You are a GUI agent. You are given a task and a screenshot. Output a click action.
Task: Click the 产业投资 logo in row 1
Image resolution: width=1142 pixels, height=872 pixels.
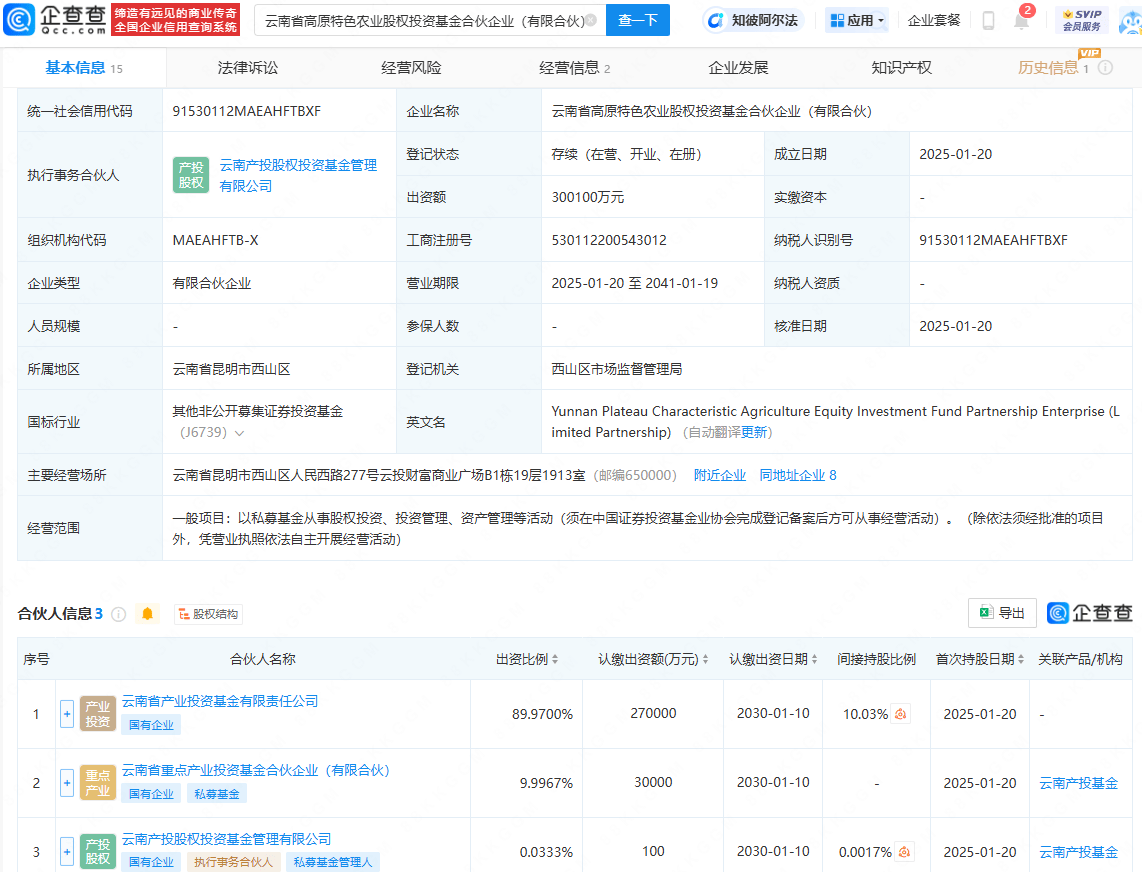click(98, 714)
